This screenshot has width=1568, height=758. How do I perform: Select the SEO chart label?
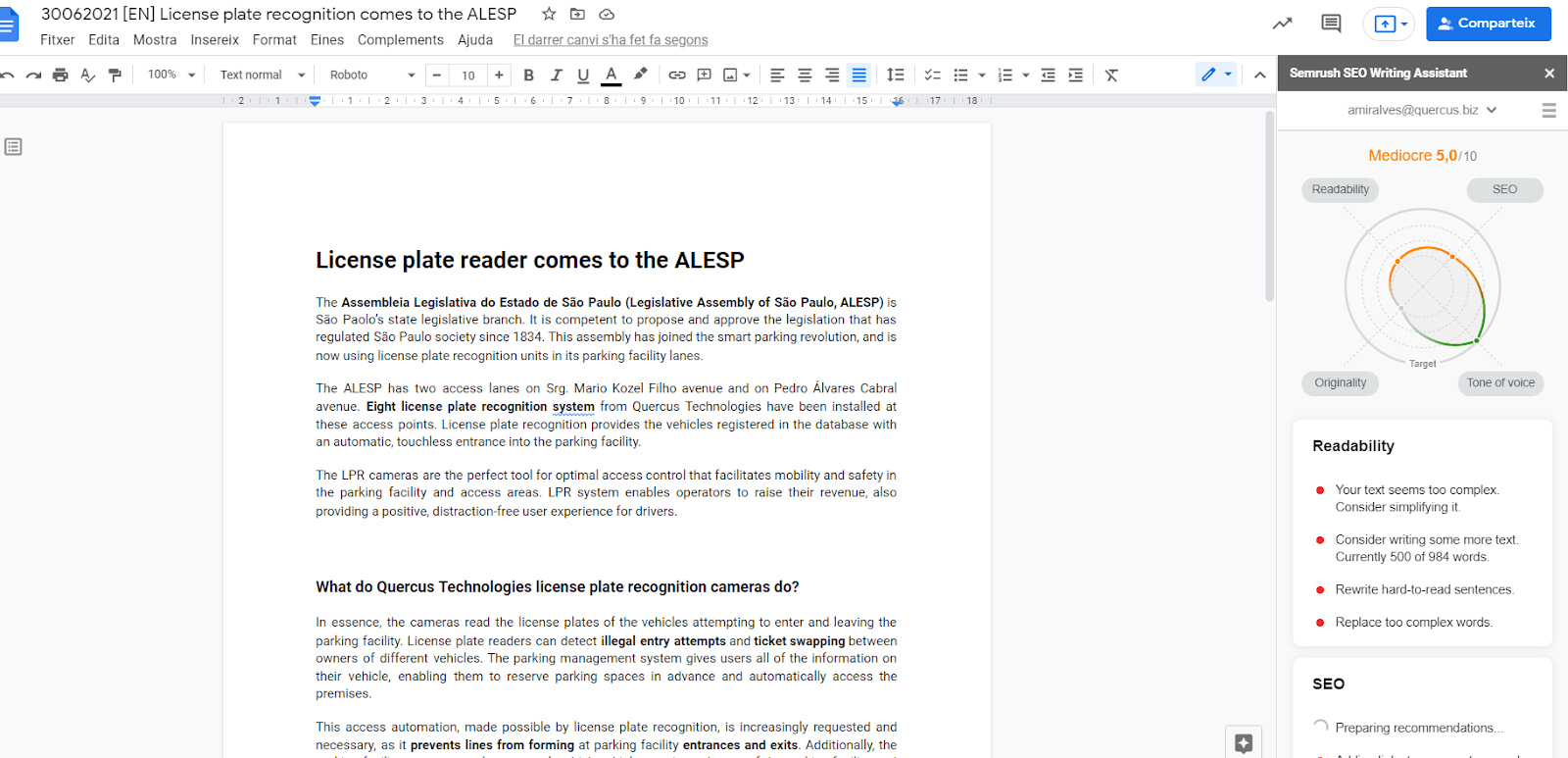coord(1504,189)
